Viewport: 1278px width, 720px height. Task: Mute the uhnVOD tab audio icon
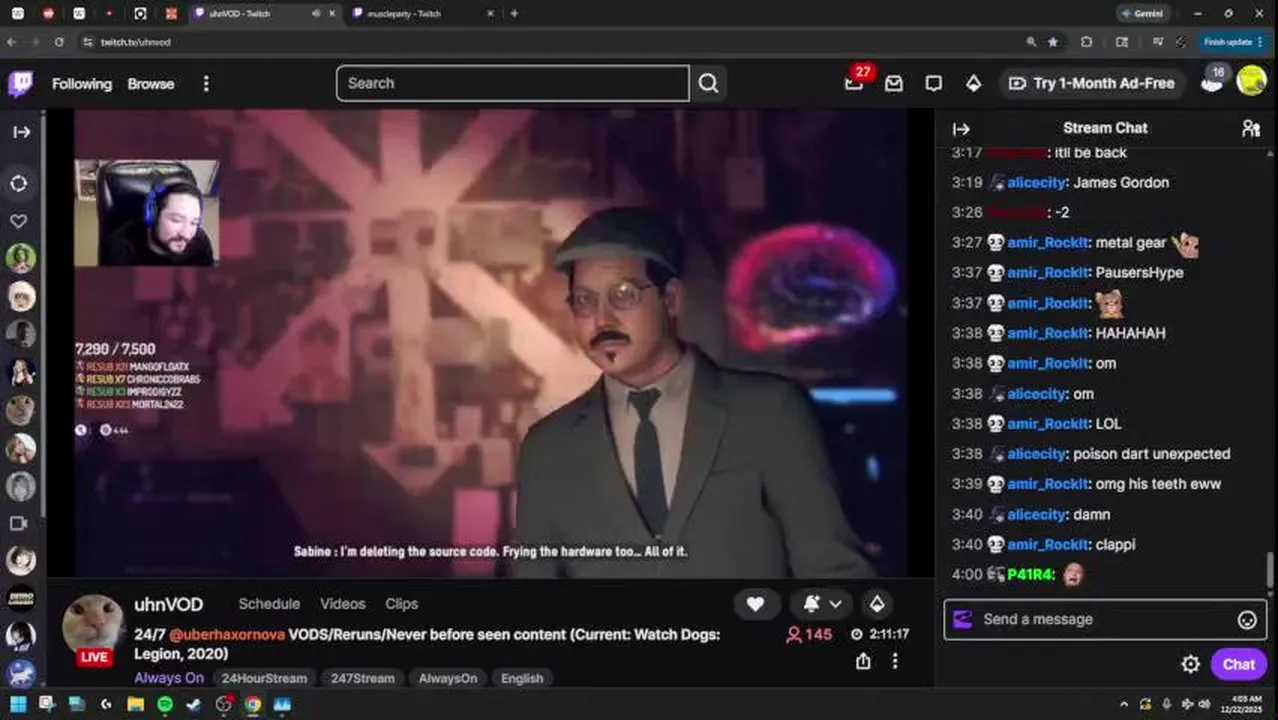pyautogui.click(x=316, y=14)
